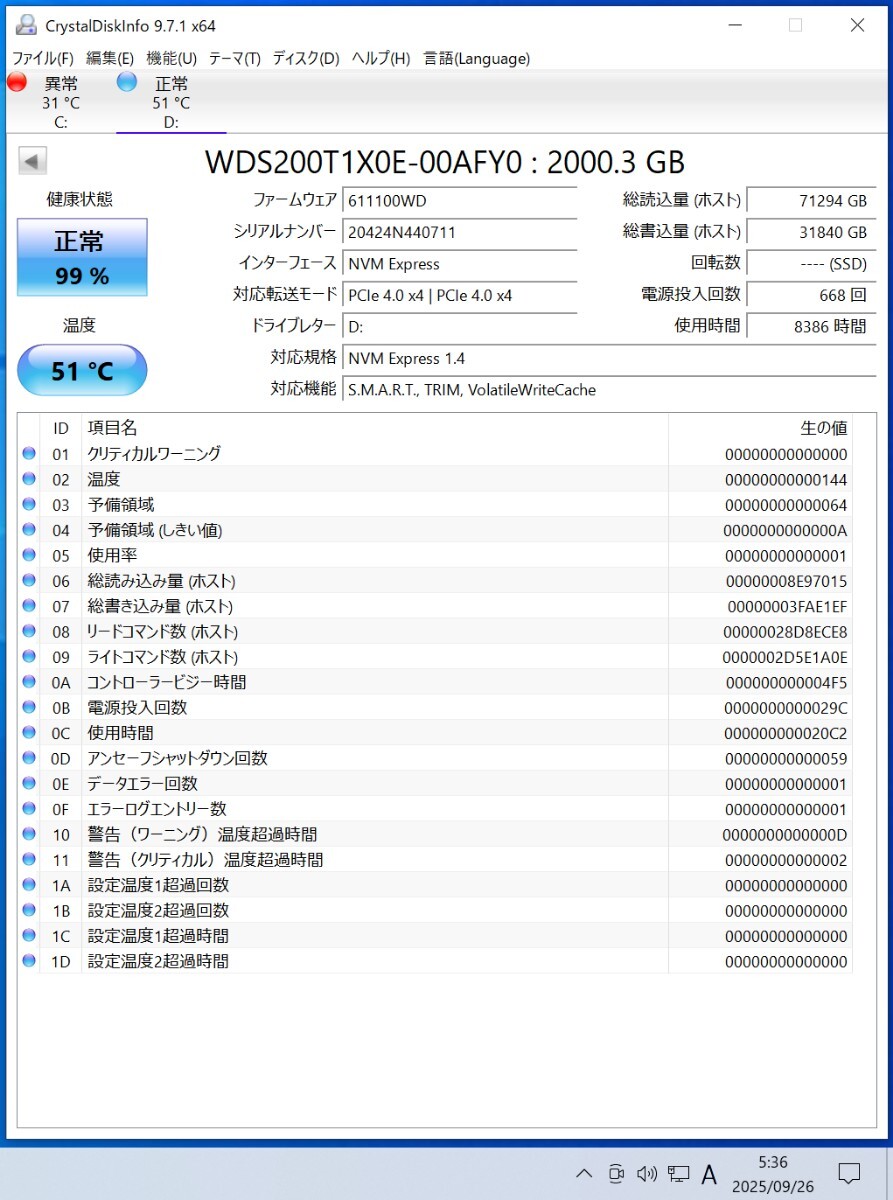The height and width of the screenshot is (1200, 893).
Task: Click status orb of 使用時間 row 0C
Action: pyautogui.click(x=29, y=733)
